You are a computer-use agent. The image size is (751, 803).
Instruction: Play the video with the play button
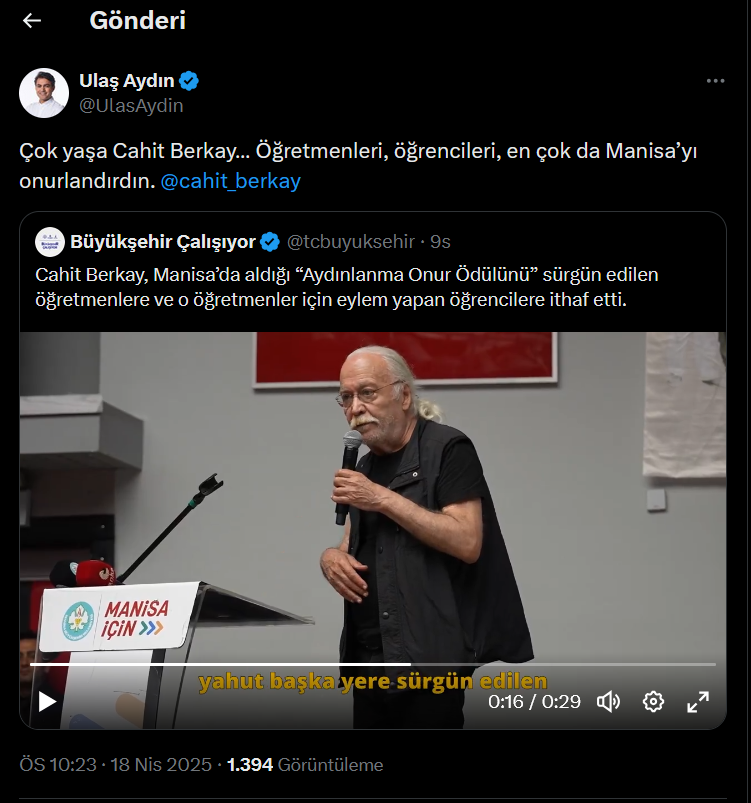click(x=47, y=702)
